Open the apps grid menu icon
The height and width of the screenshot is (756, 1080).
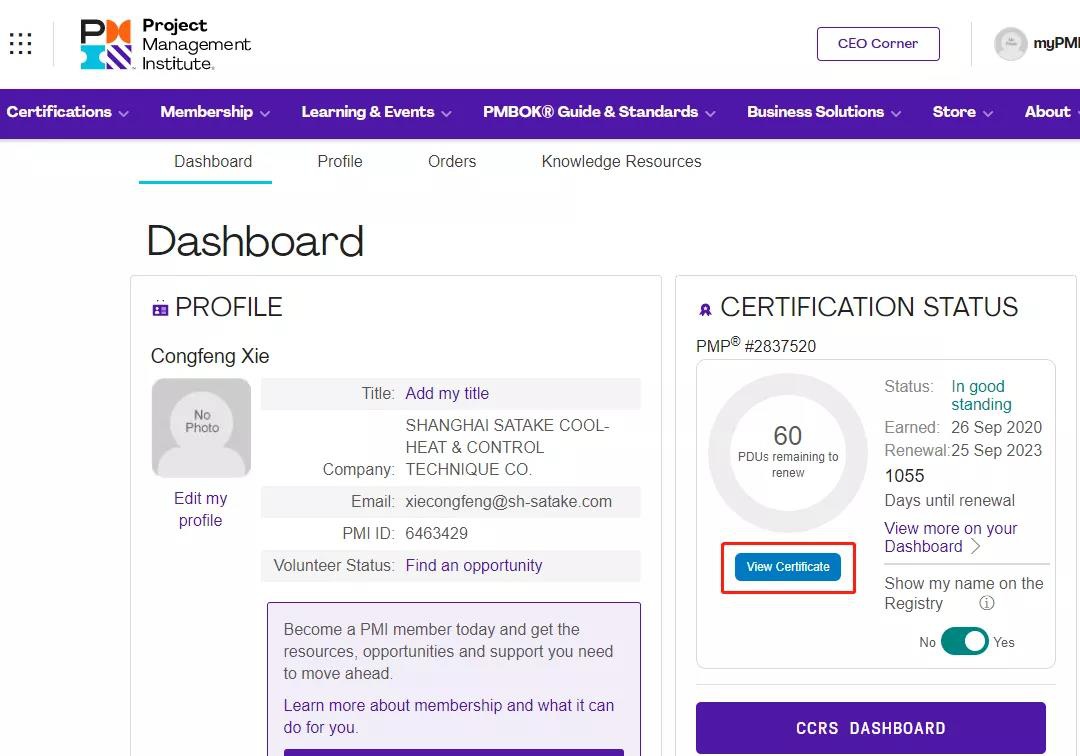click(21, 44)
